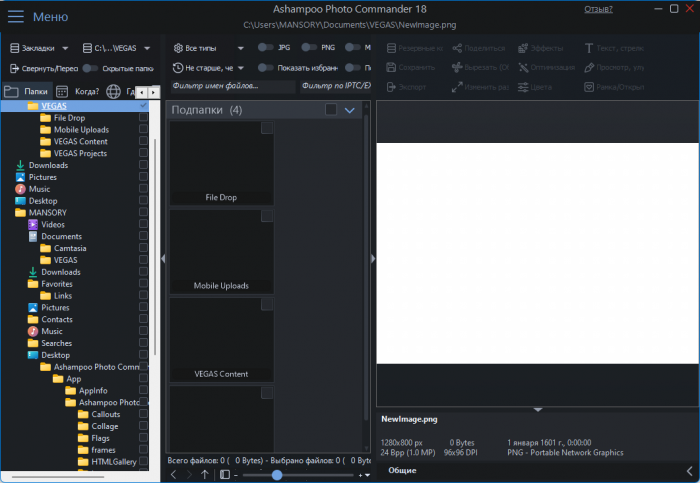Collapse the Подпапки section chevron
Viewport: 700px width, 483px height.
pos(350,110)
